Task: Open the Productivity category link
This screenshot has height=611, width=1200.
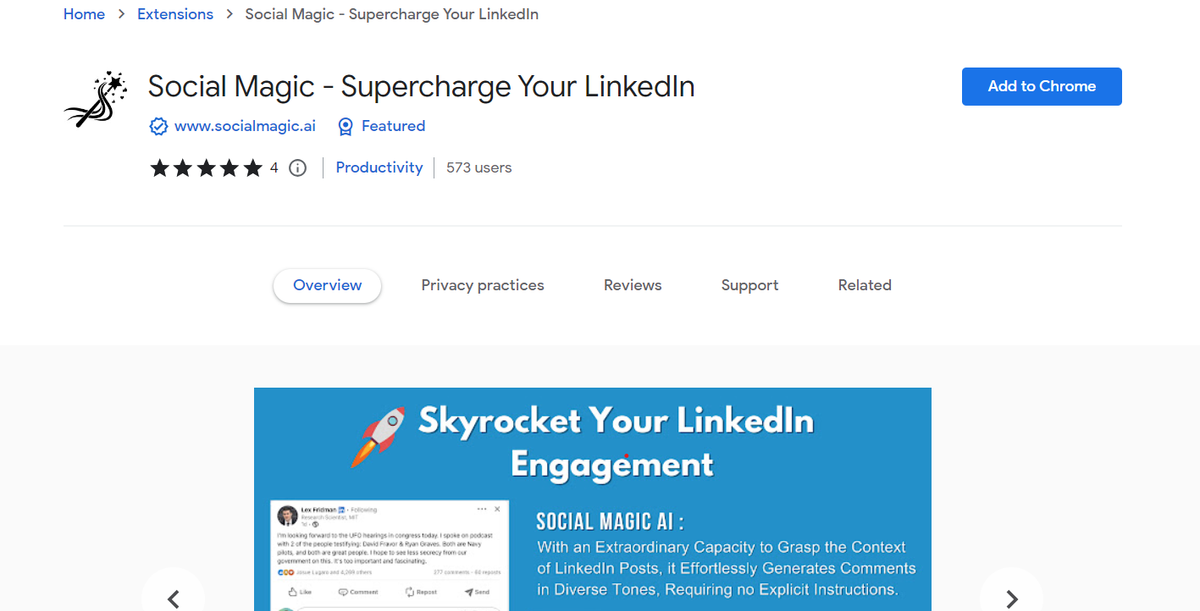Action: (x=379, y=168)
